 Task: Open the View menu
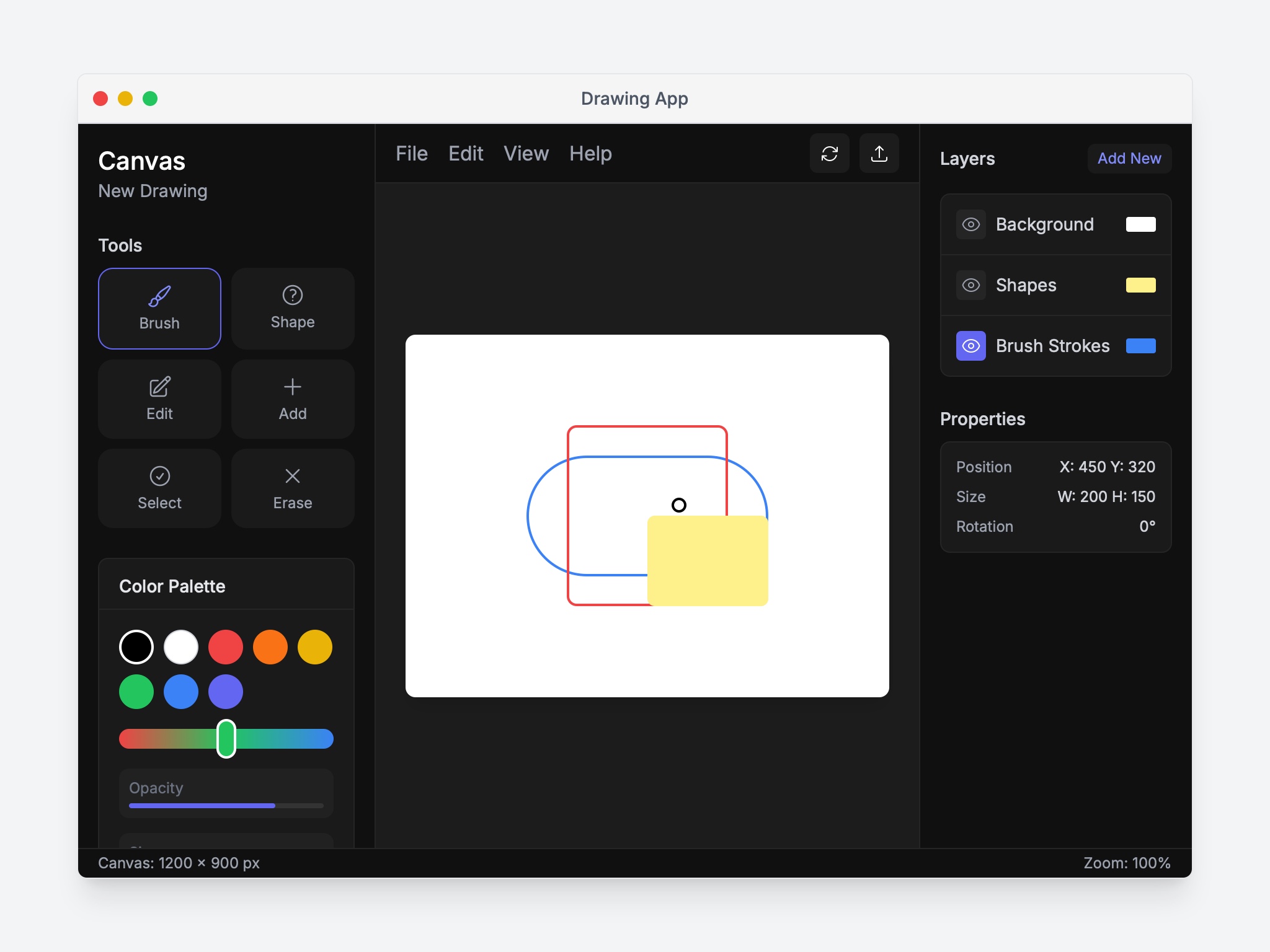click(x=526, y=153)
